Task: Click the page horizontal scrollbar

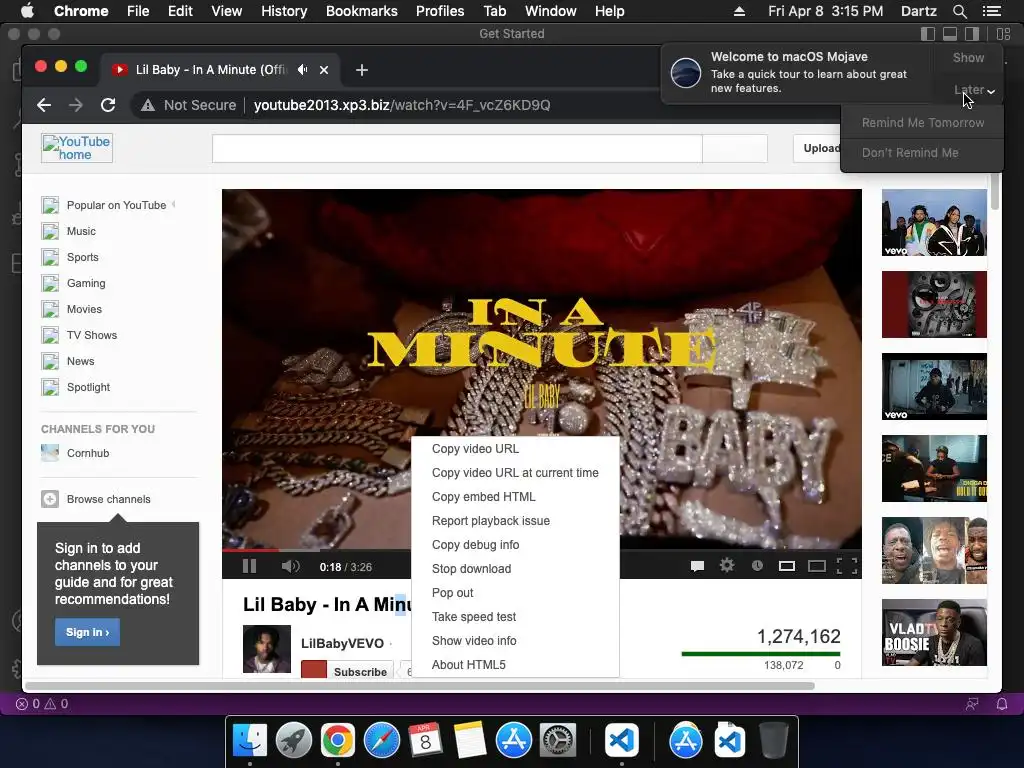Action: (x=421, y=686)
